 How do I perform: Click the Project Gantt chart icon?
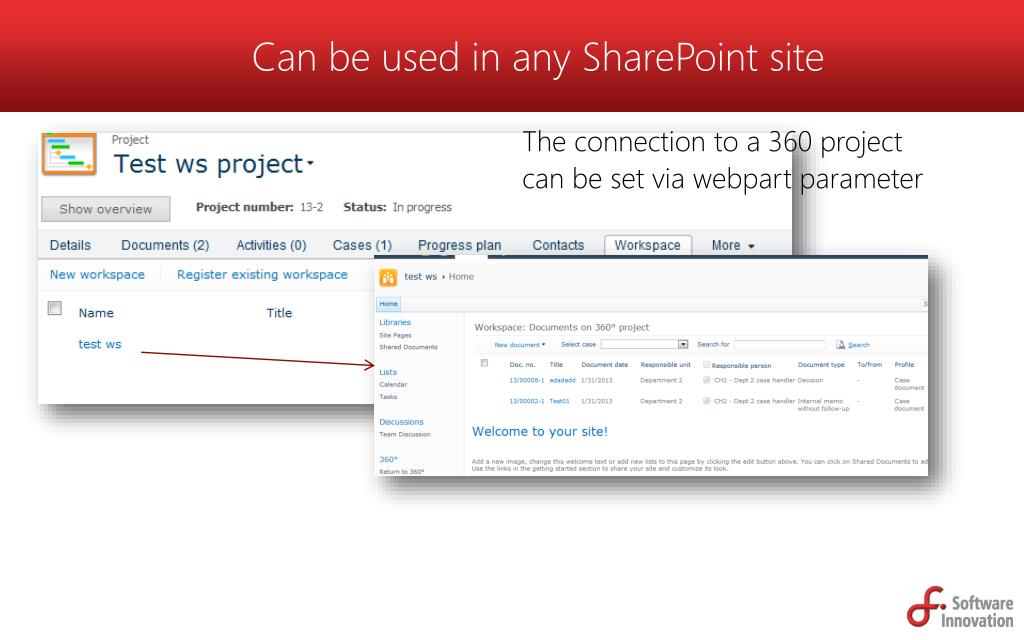click(69, 154)
